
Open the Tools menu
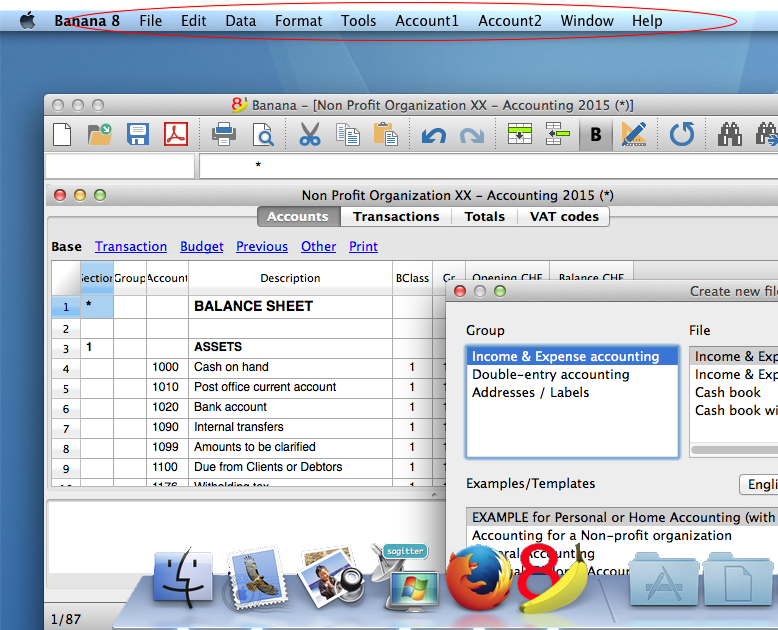coord(358,21)
